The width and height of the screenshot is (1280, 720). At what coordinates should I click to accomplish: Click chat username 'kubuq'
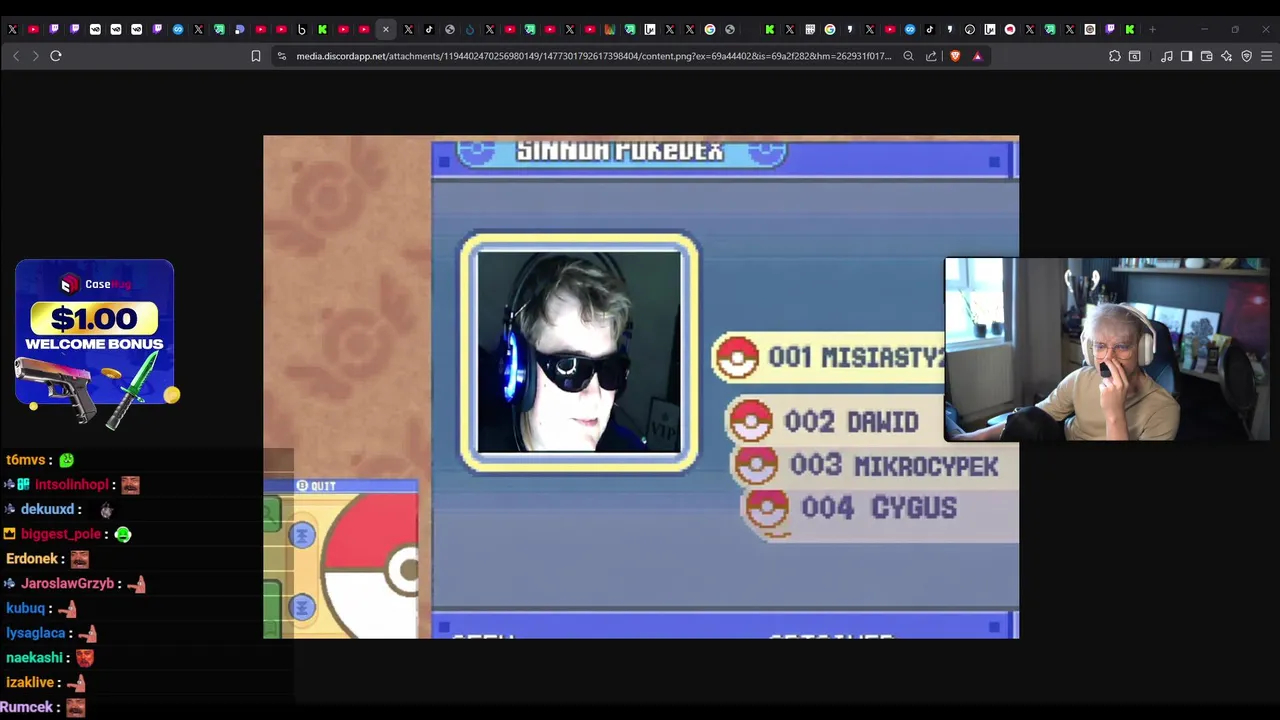tap(26, 608)
